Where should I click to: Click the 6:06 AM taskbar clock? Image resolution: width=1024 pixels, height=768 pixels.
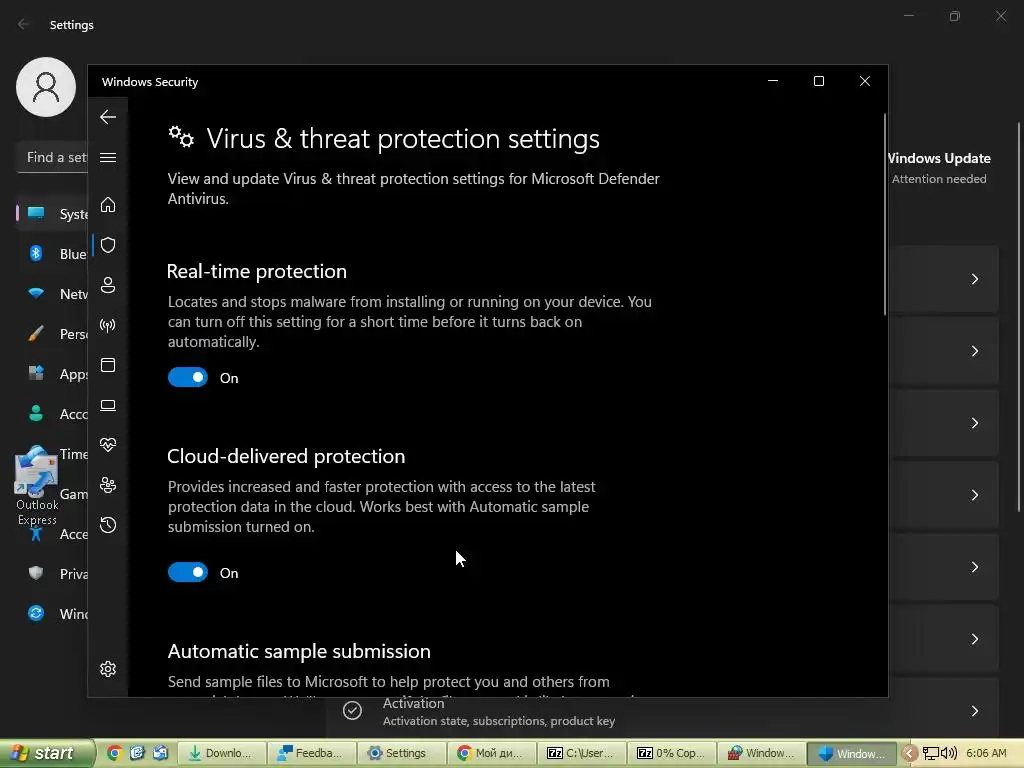986,753
